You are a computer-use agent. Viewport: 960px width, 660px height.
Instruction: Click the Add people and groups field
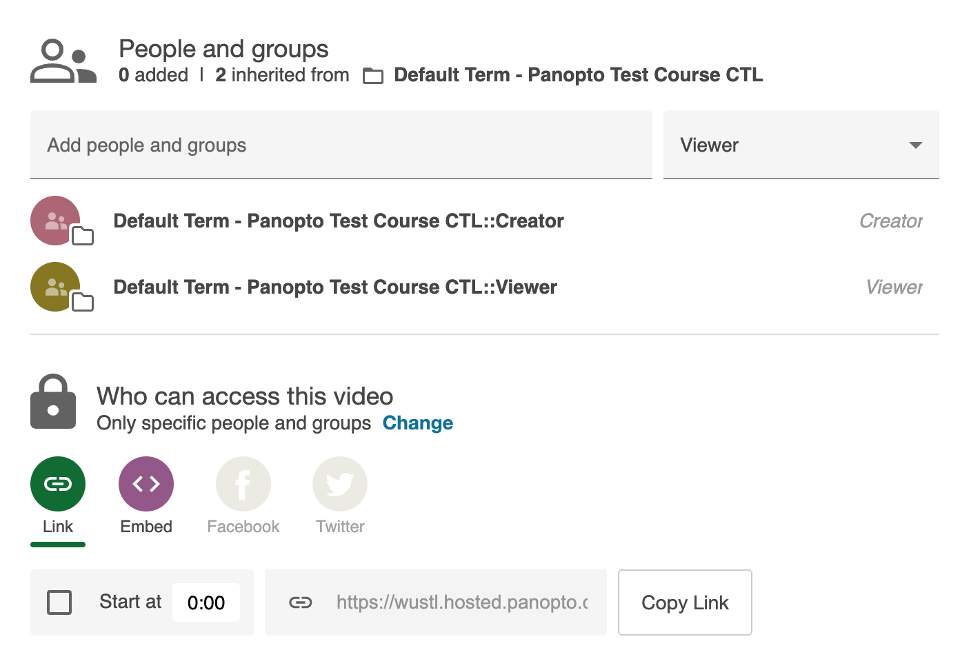(340, 145)
